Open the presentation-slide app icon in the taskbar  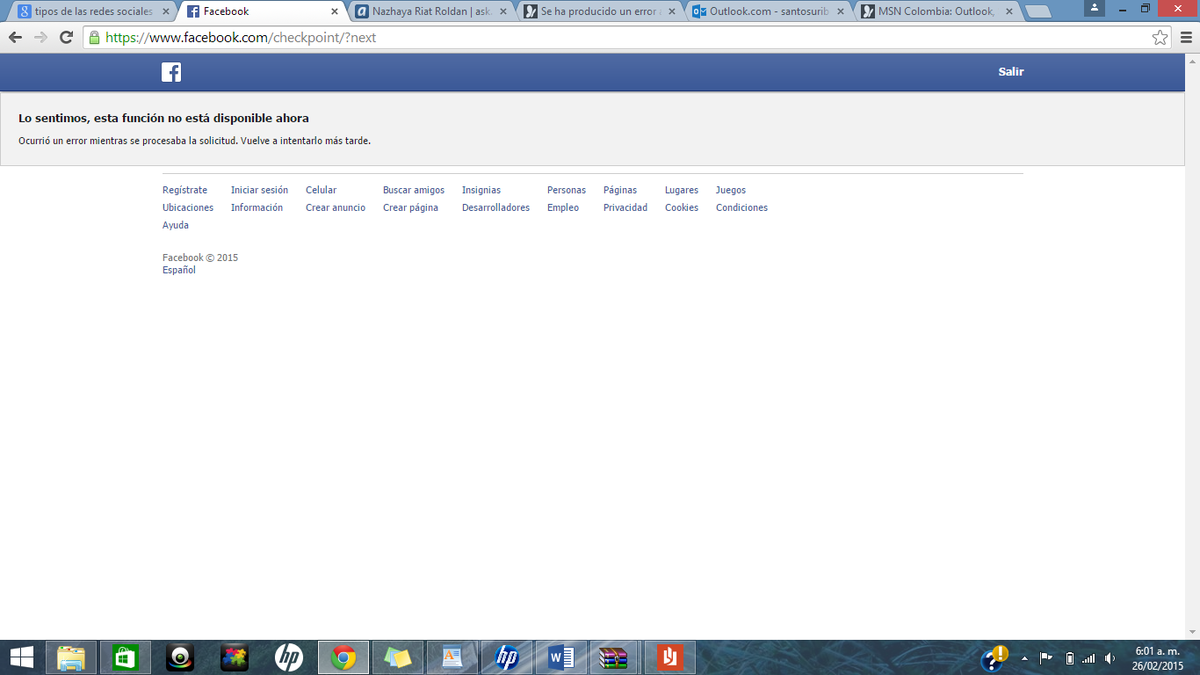[x=453, y=657]
